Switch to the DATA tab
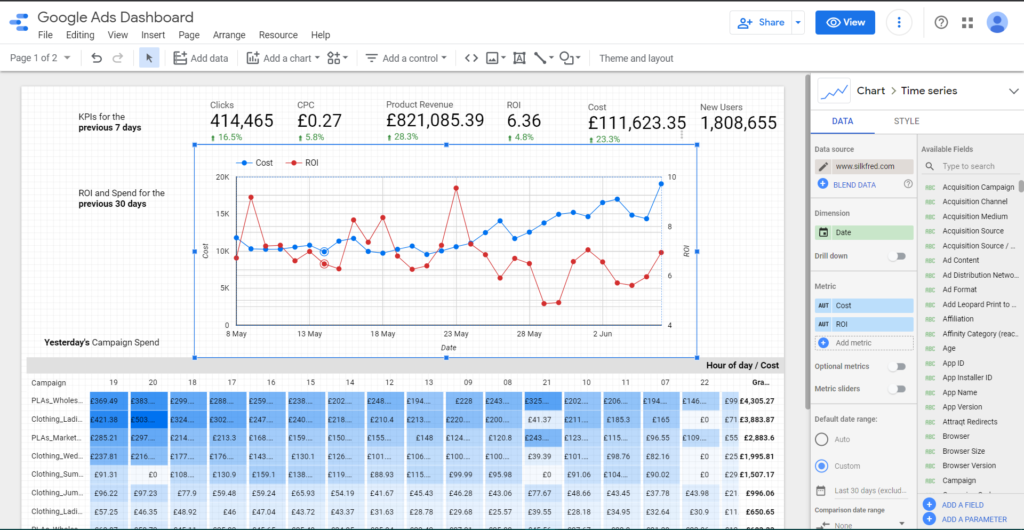The width and height of the screenshot is (1024, 530). click(841, 121)
